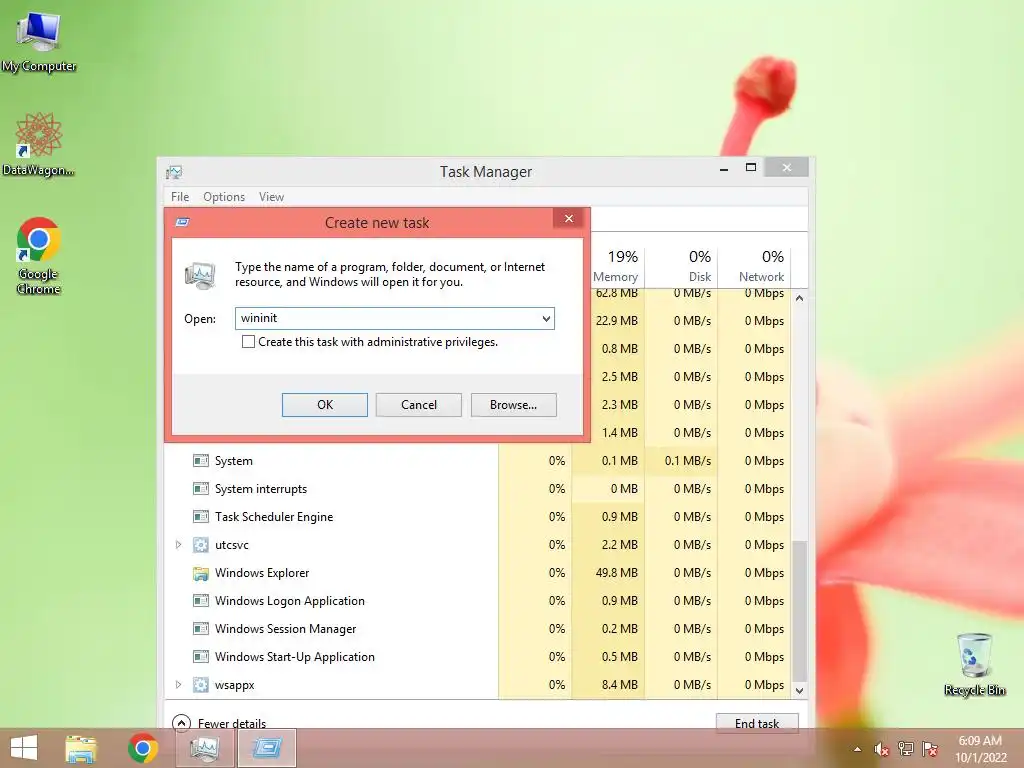Open the File menu
The width and height of the screenshot is (1024, 768).
coord(180,197)
